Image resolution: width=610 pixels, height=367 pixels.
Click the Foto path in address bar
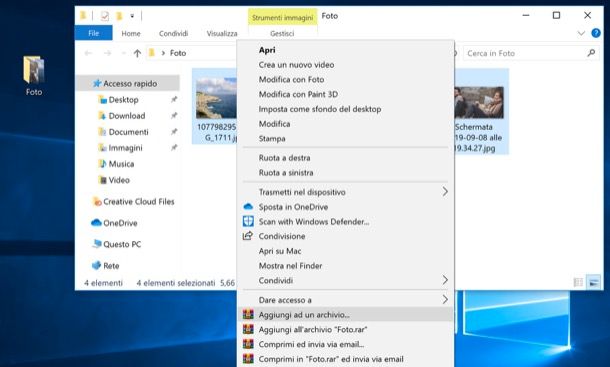[x=178, y=53]
